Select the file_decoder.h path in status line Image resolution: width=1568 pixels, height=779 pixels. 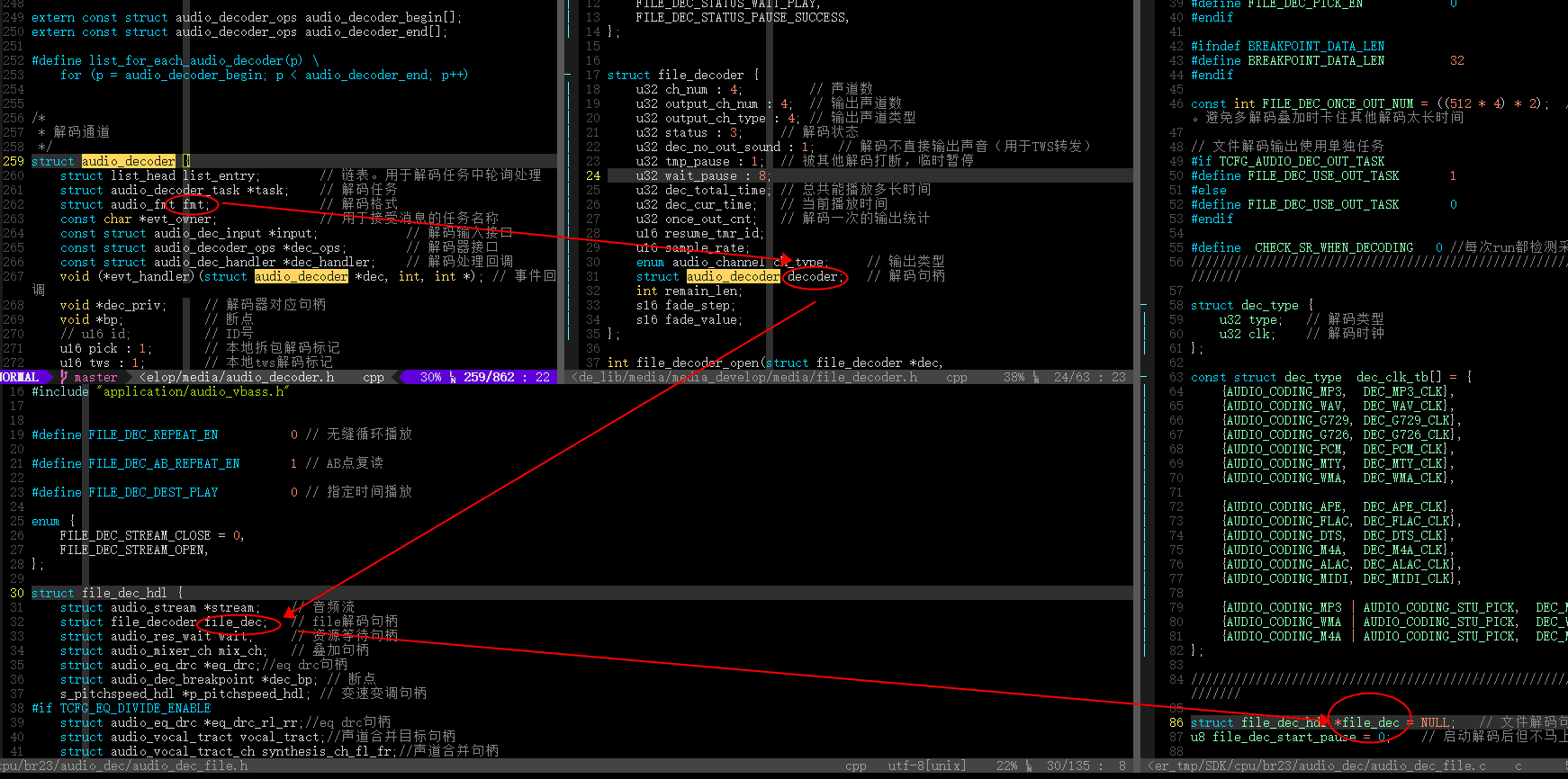(x=744, y=377)
